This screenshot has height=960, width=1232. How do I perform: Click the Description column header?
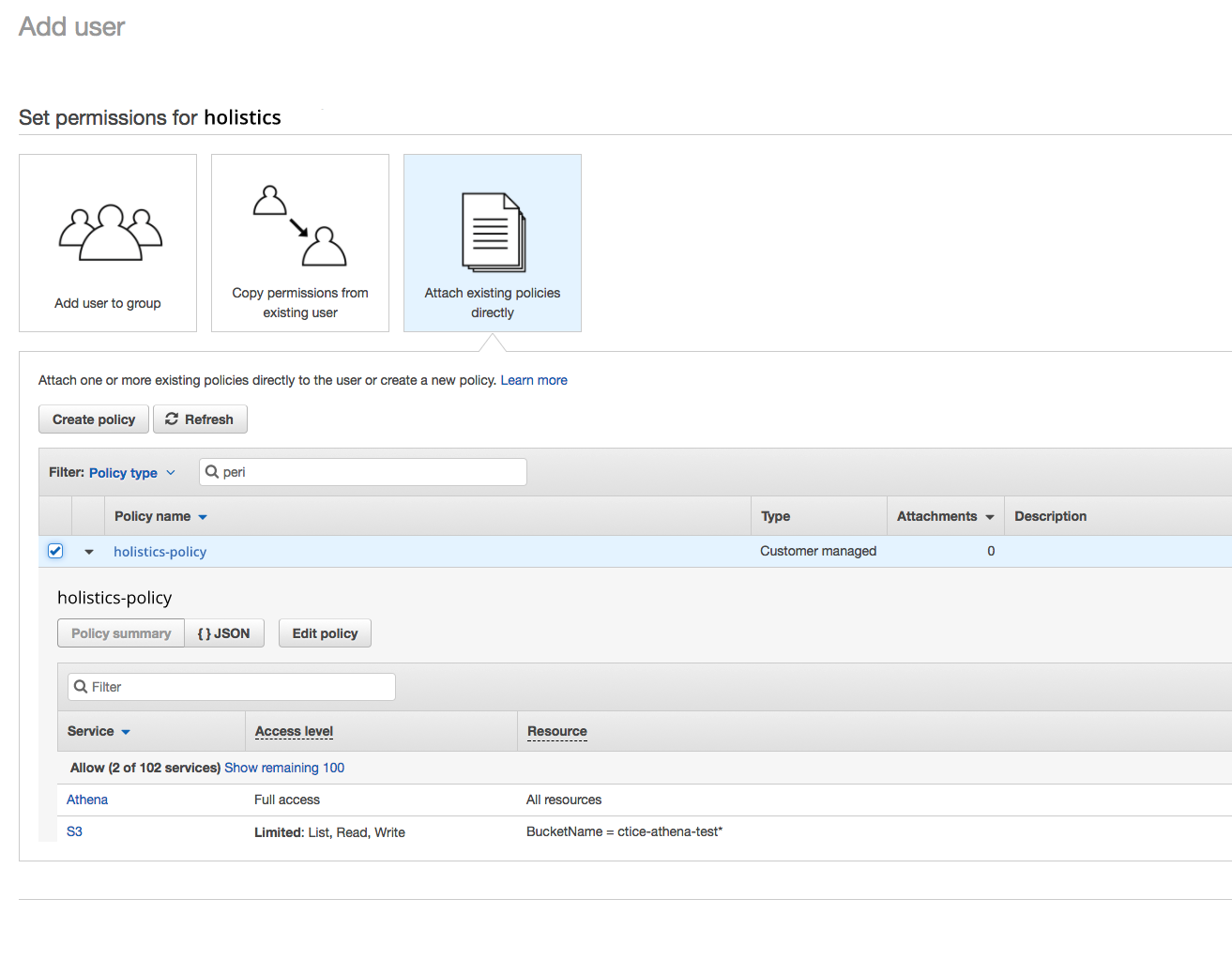tap(1050, 516)
